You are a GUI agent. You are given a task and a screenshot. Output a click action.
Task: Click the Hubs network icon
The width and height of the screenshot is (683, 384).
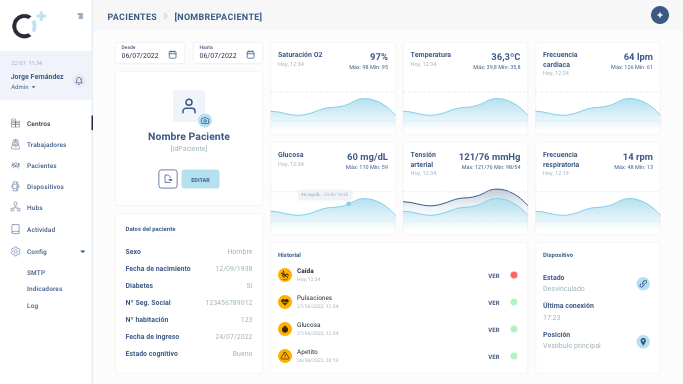pyautogui.click(x=15, y=207)
